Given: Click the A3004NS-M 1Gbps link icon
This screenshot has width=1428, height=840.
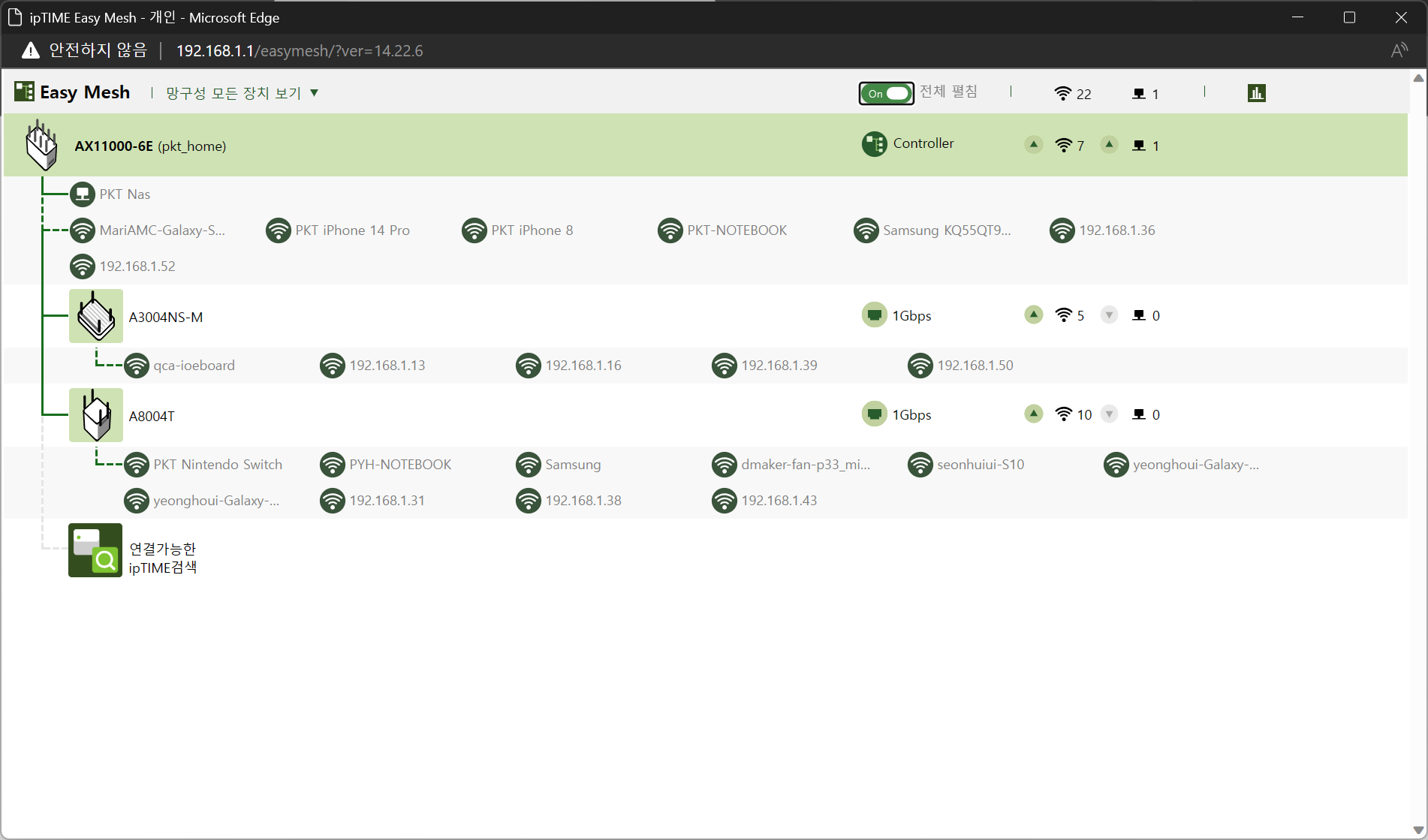Looking at the screenshot, I should pos(874,315).
